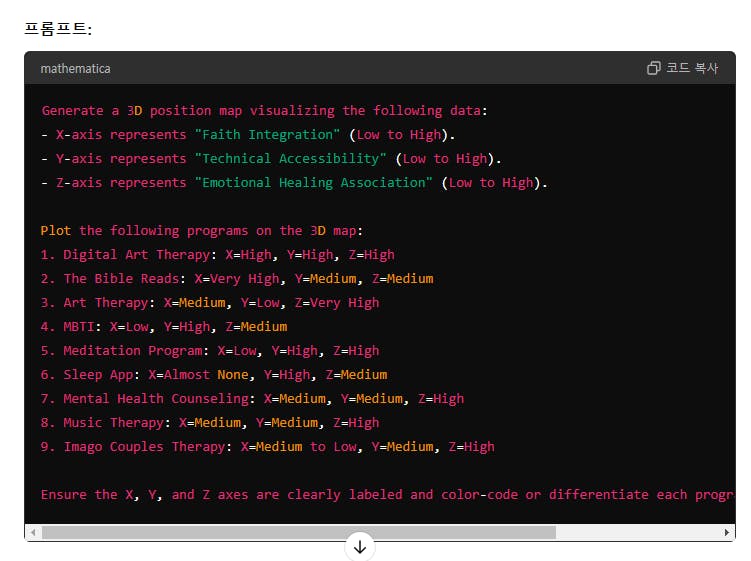Click the horizontal scrollbar right arrow
The height and width of the screenshot is (561, 751).
727,532
